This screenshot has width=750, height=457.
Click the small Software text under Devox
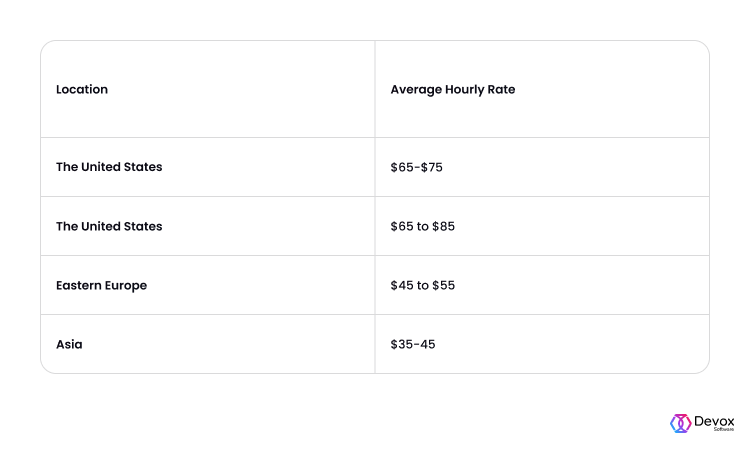tap(724, 429)
